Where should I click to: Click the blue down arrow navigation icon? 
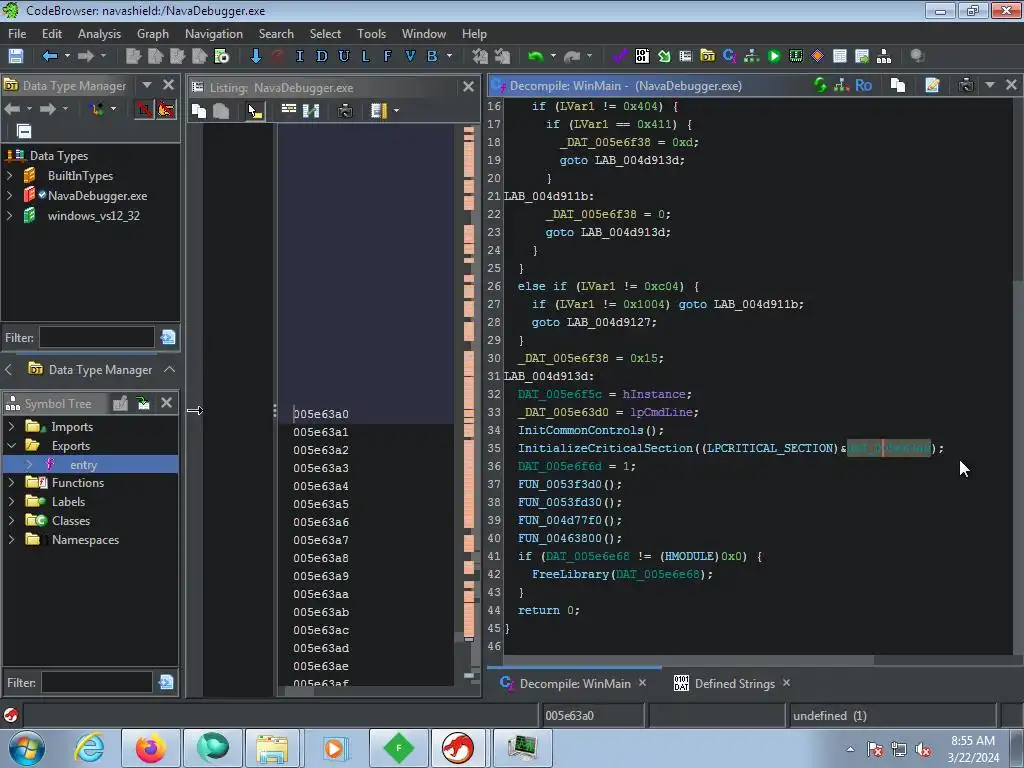point(255,56)
